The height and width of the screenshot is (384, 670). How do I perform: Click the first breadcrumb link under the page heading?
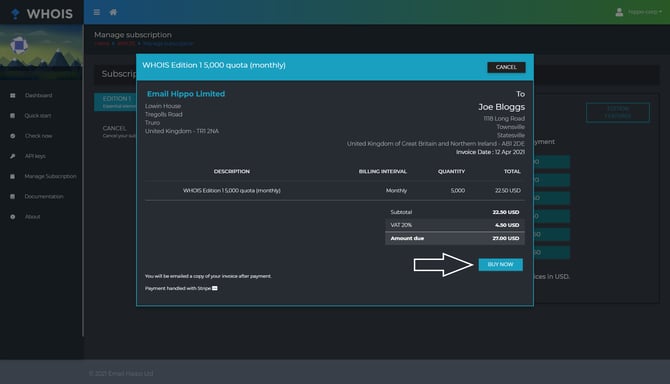pyautogui.click(x=102, y=44)
